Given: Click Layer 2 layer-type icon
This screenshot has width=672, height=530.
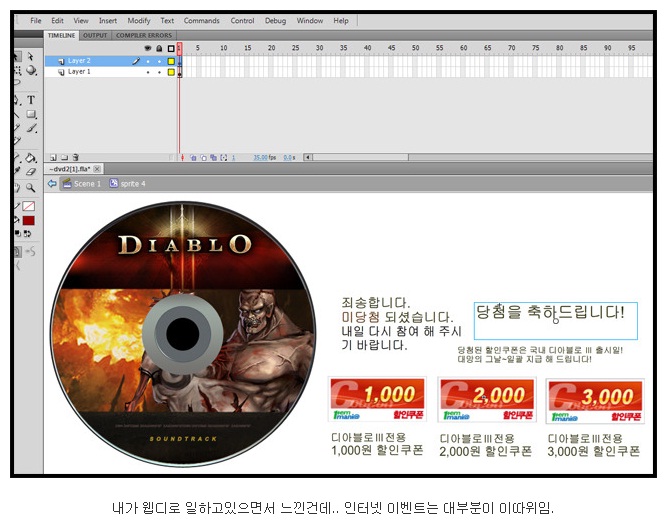Looking at the screenshot, I should pyautogui.click(x=61, y=61).
